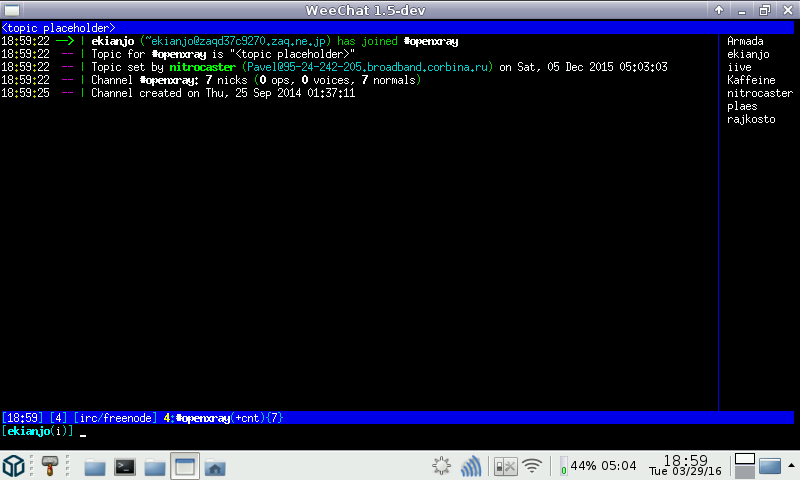The width and height of the screenshot is (800, 480).
Task: Click the [4] buffer count in status bar
Action: pyautogui.click(x=58, y=418)
